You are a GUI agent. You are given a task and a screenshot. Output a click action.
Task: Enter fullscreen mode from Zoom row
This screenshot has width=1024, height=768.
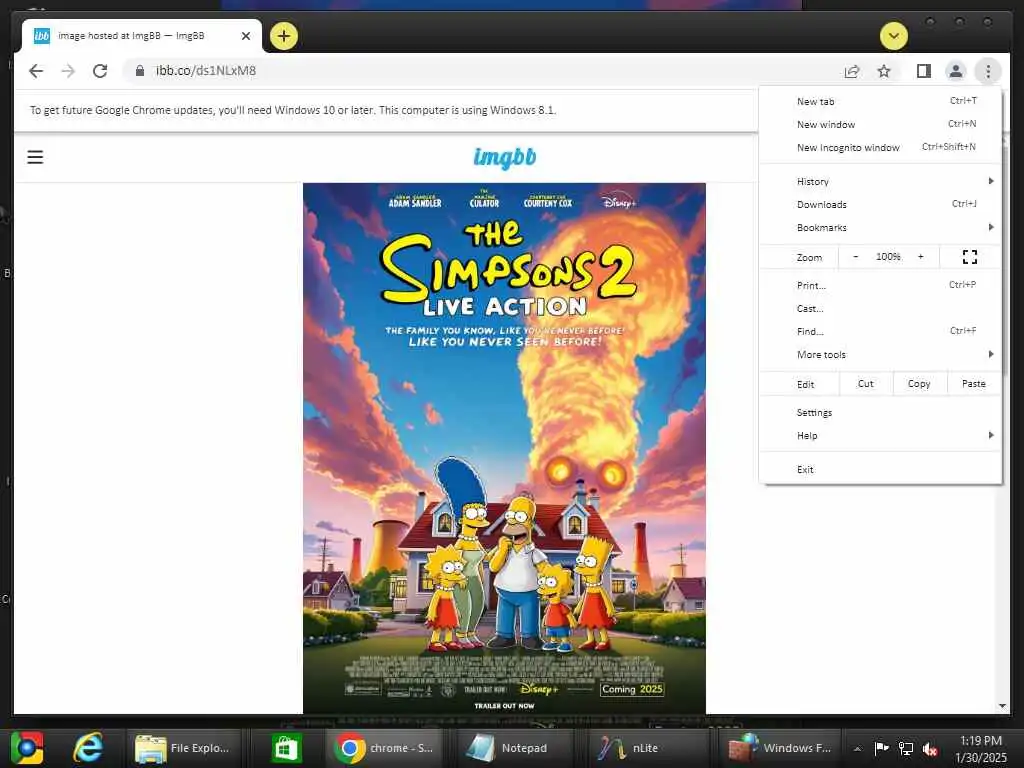click(970, 257)
